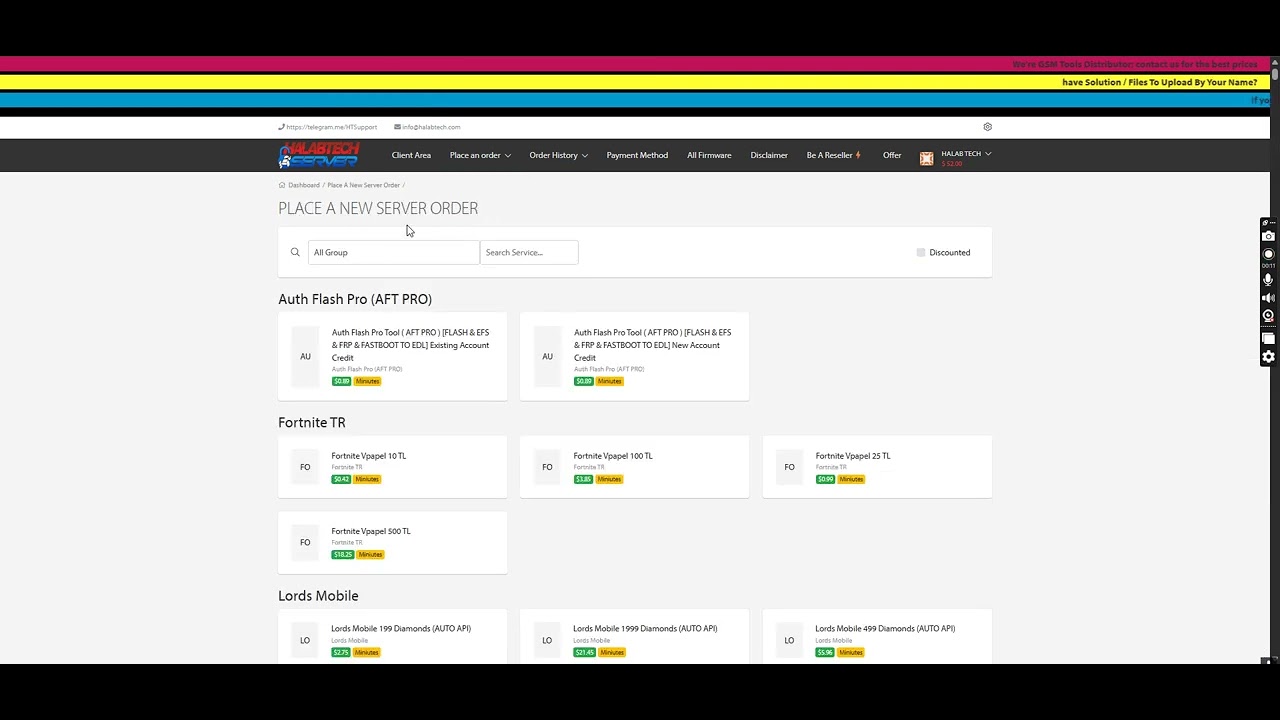Click LO icon for Lords Mobile 499 Diamonds
Screen dimensions: 1280x720
[x=789, y=640]
